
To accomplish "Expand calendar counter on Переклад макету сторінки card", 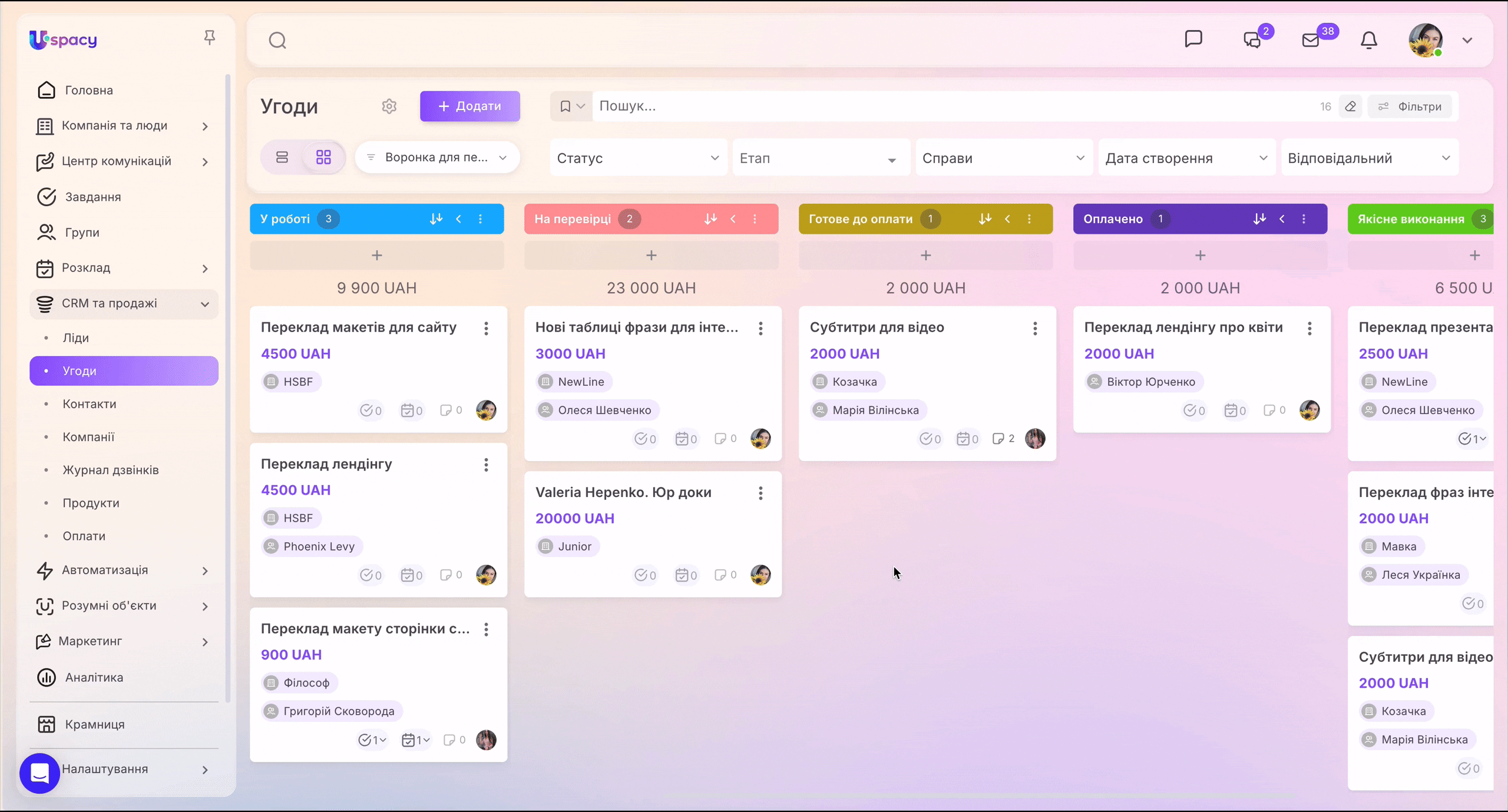I will pos(415,740).
